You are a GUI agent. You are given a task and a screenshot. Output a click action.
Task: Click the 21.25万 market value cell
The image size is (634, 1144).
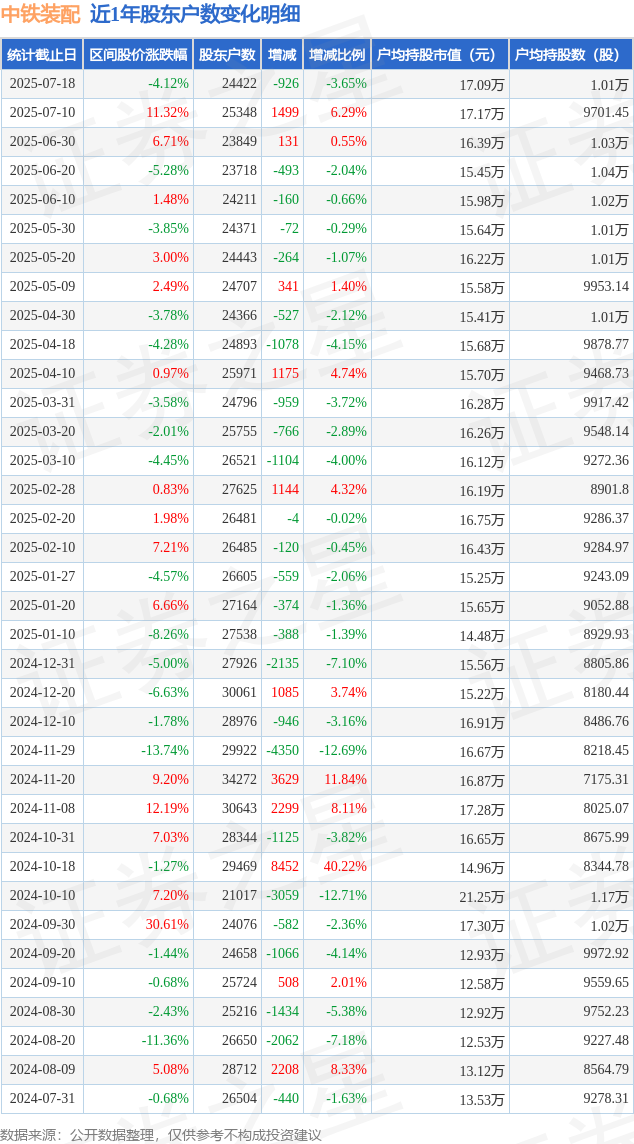[x=482, y=896]
